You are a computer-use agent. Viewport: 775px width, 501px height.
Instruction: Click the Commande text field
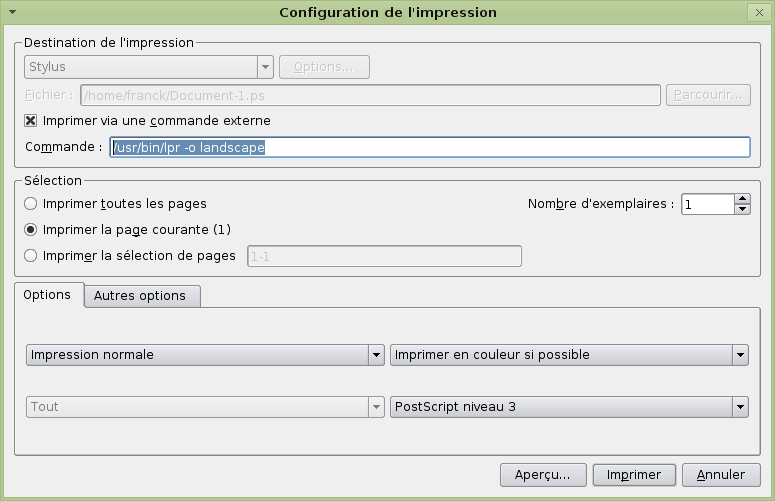point(429,147)
